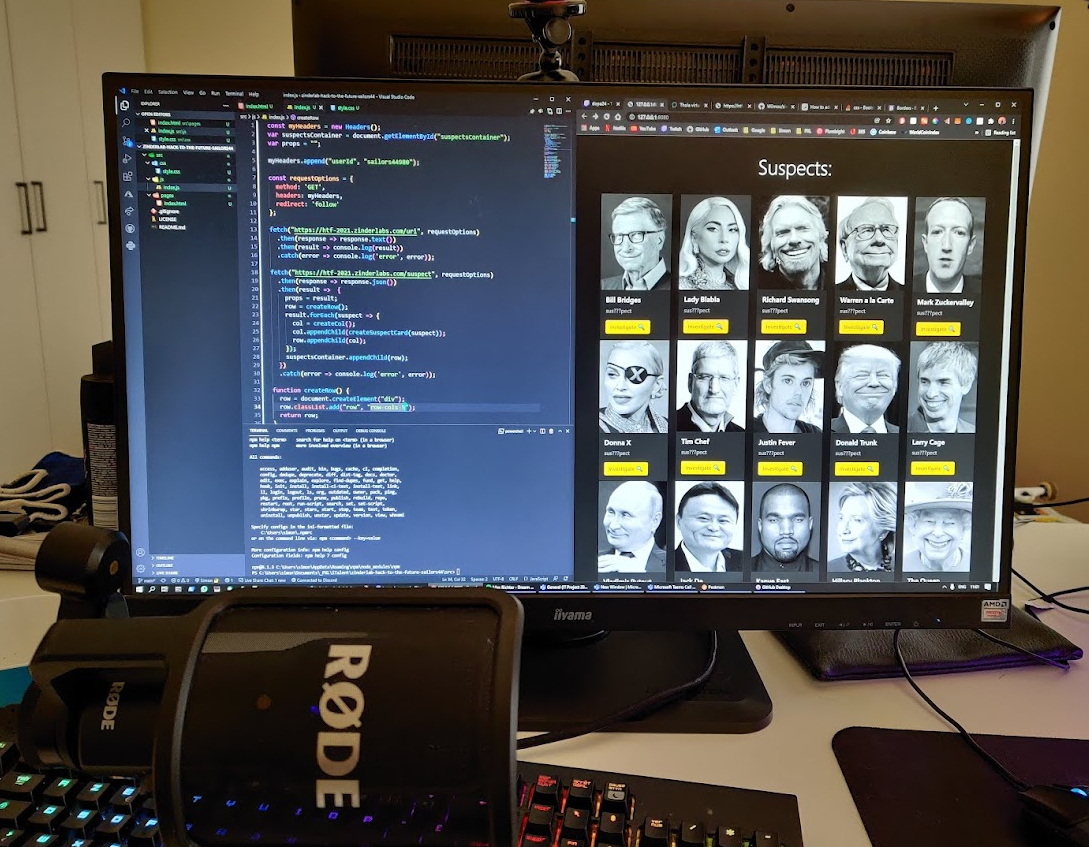Open Source Control view in activity bar
Image resolution: width=1089 pixels, height=847 pixels.
pyautogui.click(x=126, y=141)
